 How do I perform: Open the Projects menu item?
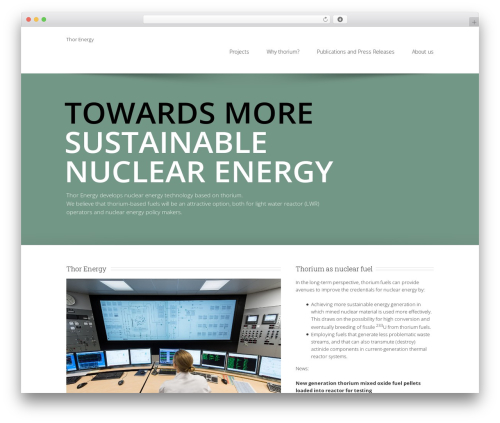coord(239,52)
